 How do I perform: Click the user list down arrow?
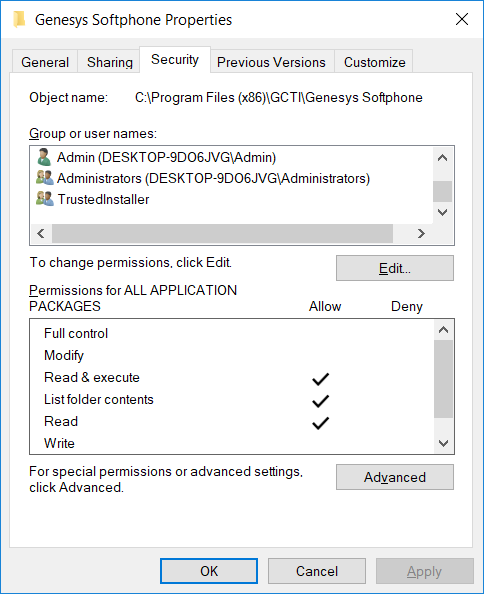(x=442, y=212)
